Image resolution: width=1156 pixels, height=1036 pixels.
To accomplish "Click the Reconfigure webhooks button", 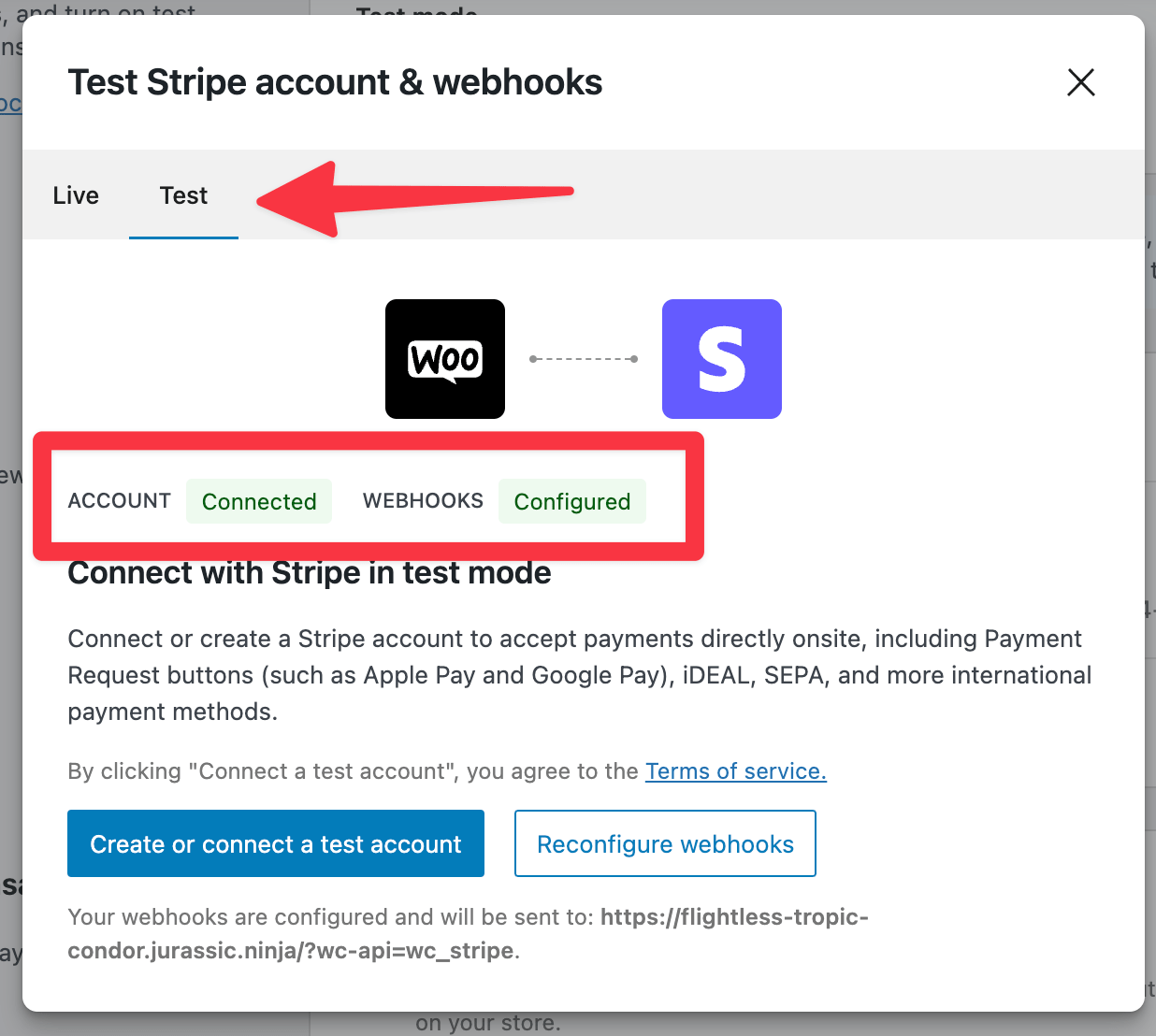I will click(664, 843).
